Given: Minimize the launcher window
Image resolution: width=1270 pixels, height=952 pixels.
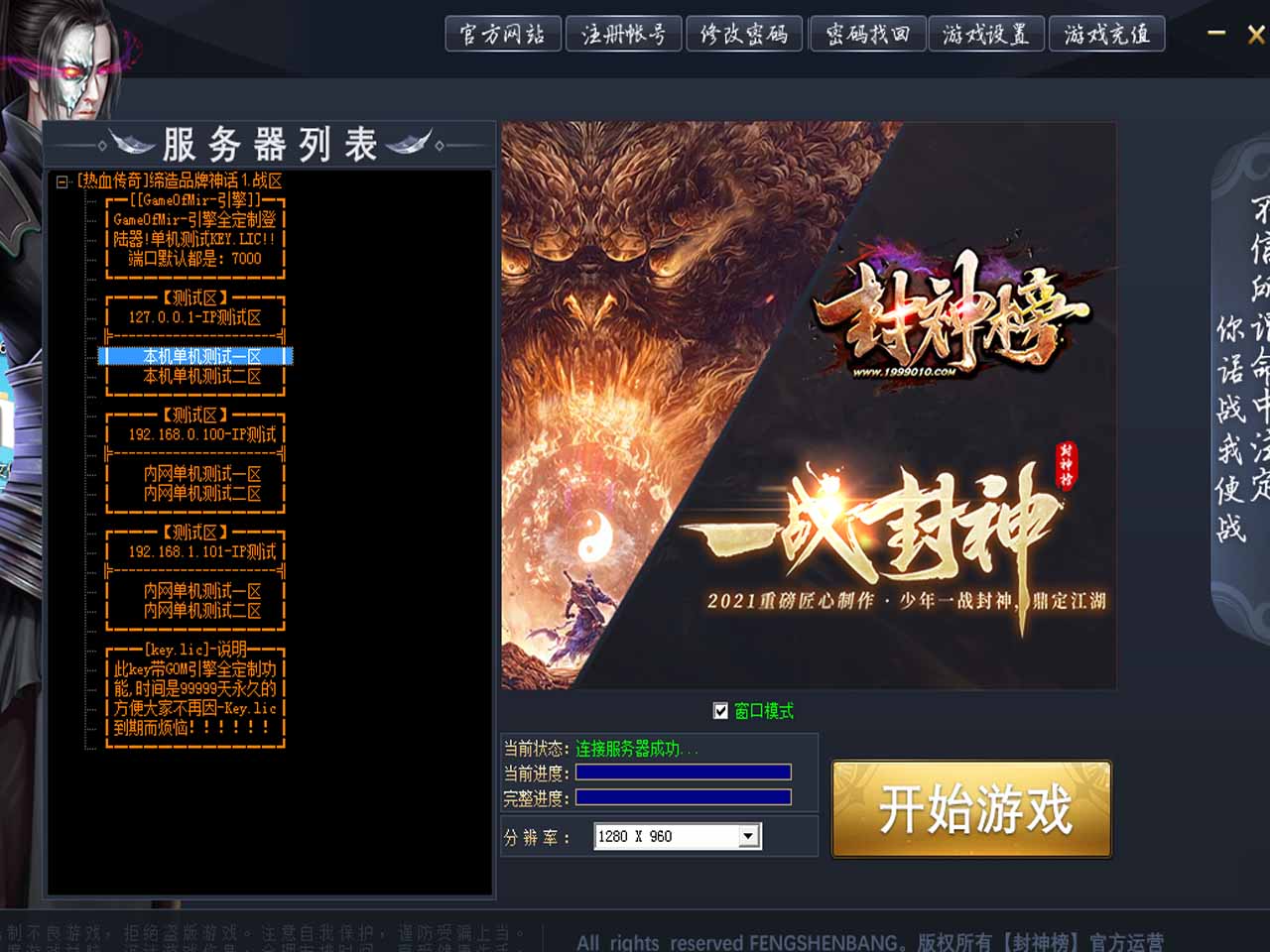Looking at the screenshot, I should coord(1216,34).
